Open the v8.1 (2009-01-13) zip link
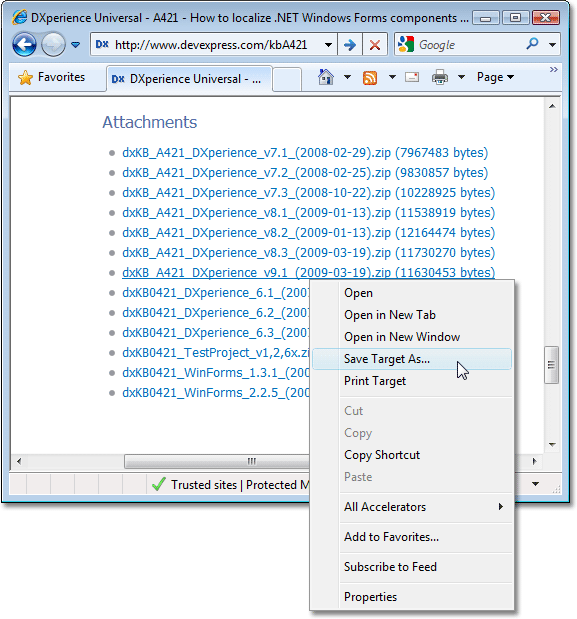577x619 pixels. [308, 213]
